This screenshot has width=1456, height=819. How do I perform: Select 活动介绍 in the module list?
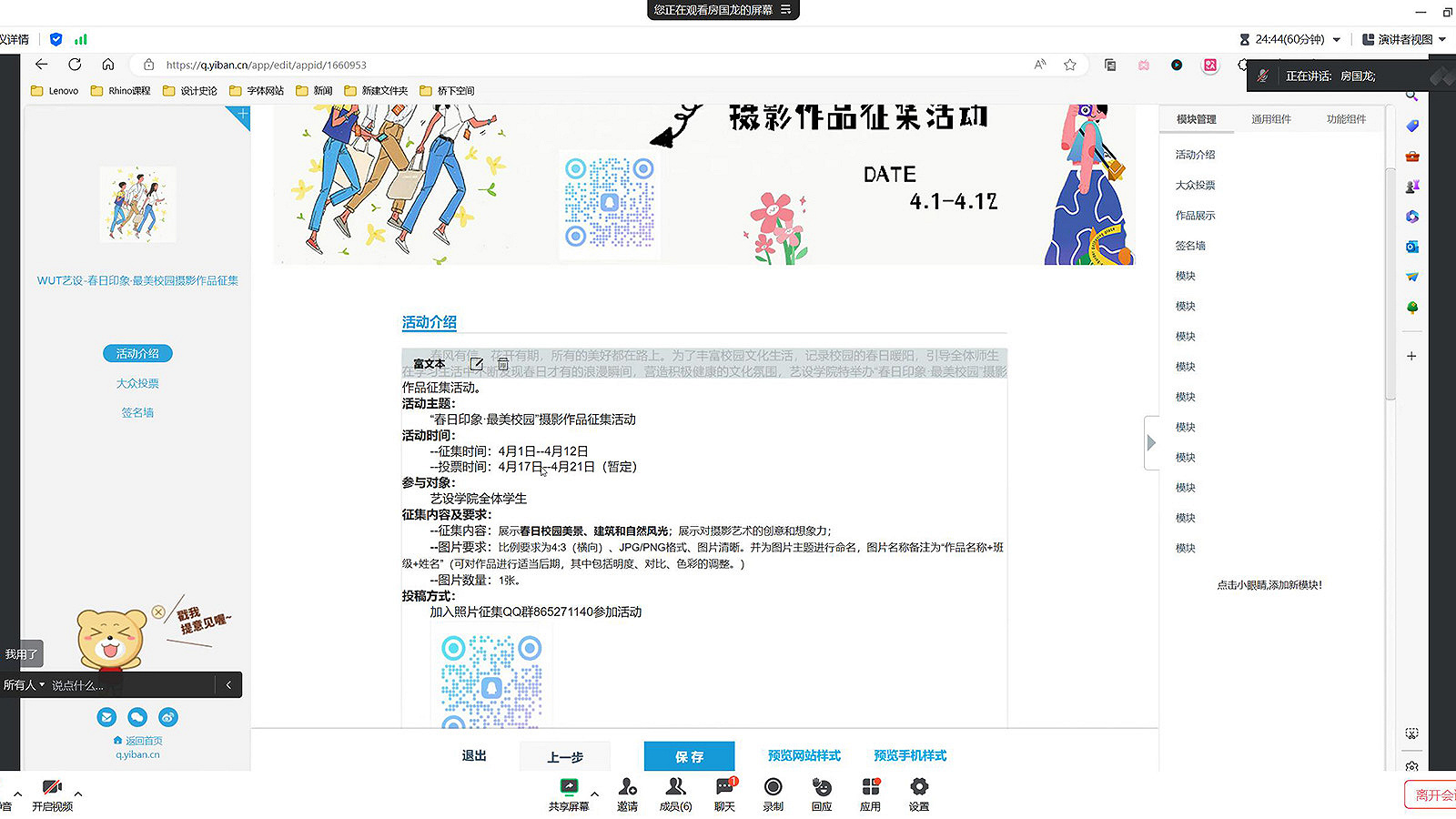click(x=1195, y=155)
